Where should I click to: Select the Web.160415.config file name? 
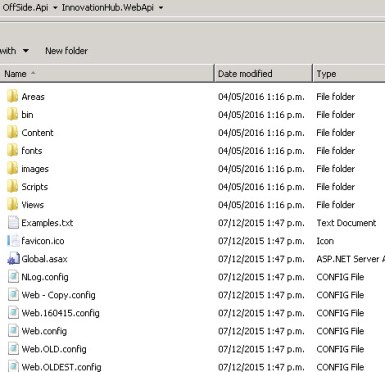pyautogui.click(x=60, y=313)
